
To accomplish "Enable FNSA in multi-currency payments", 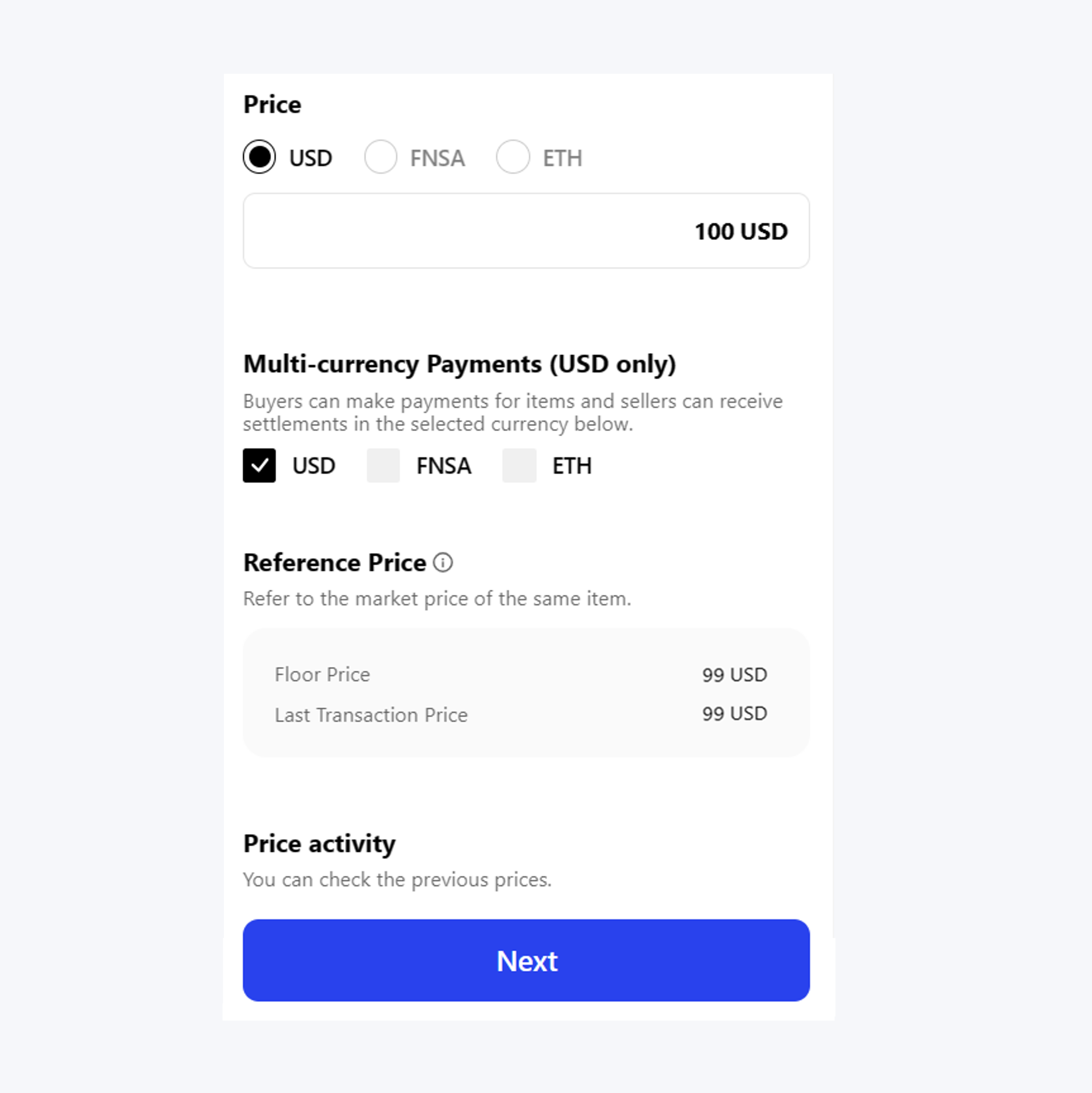I will pyautogui.click(x=383, y=465).
